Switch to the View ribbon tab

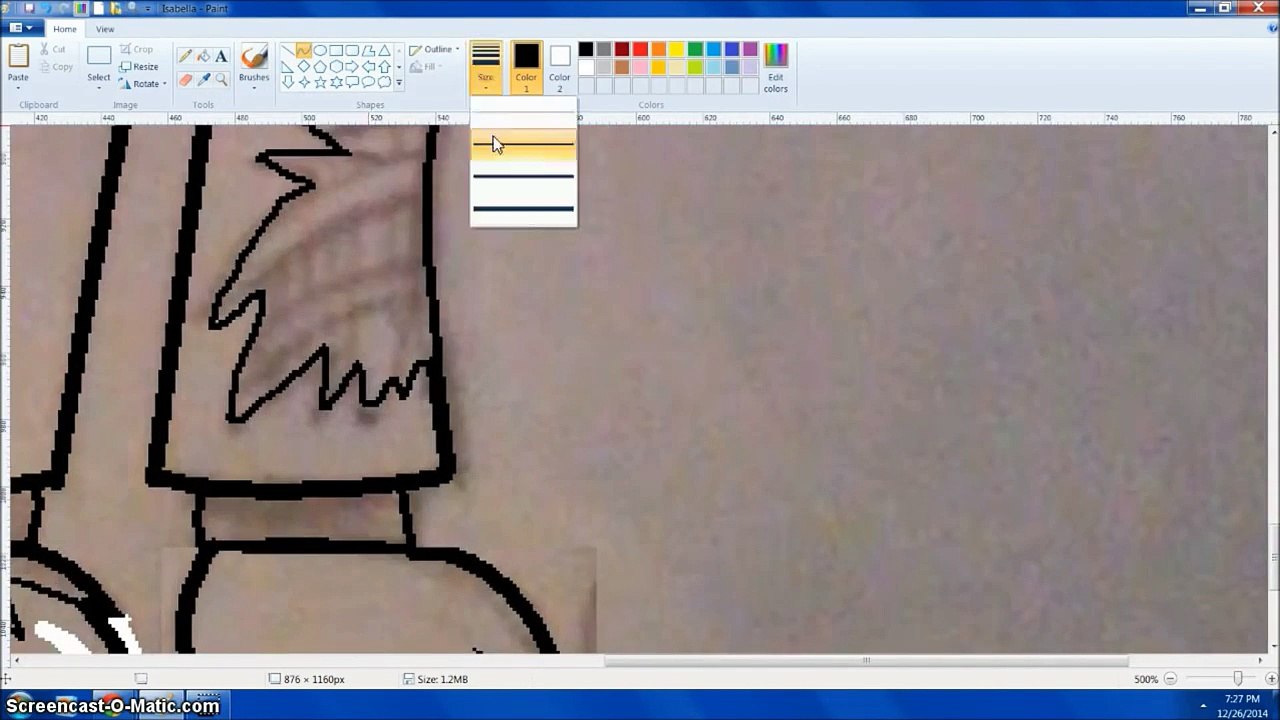(x=105, y=29)
